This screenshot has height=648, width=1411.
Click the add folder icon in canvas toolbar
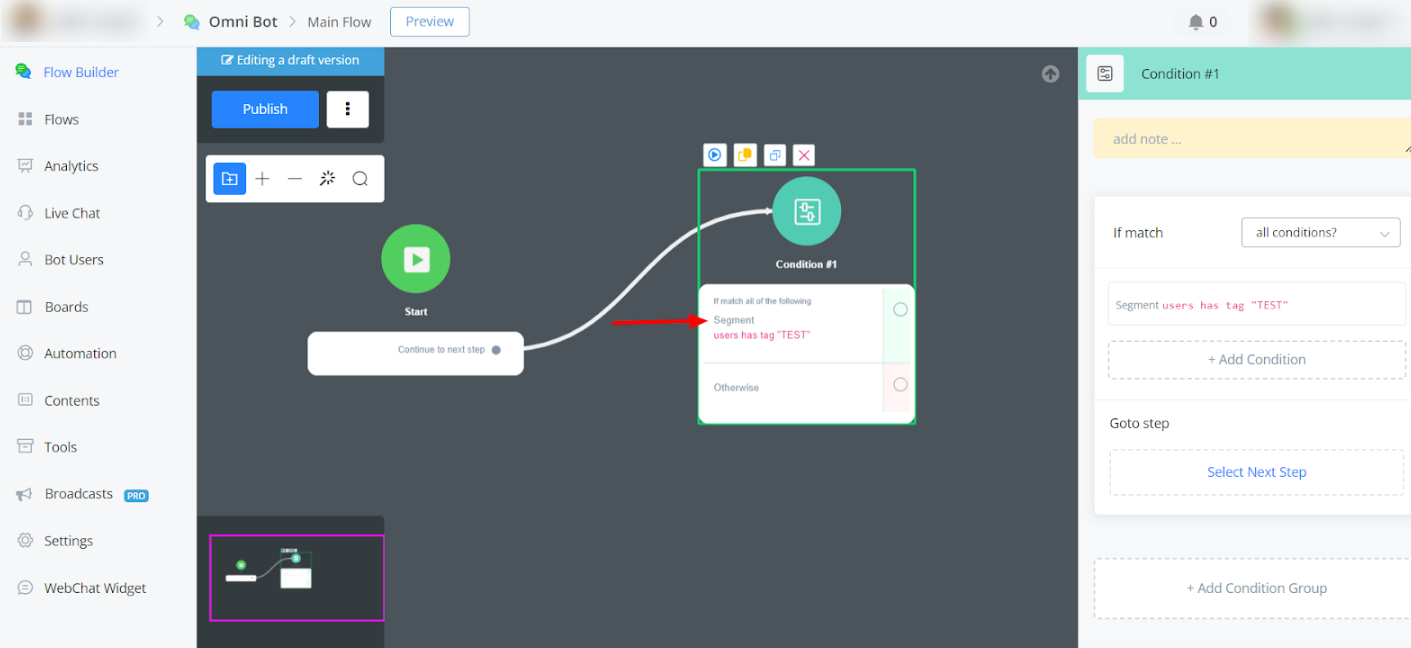229,179
